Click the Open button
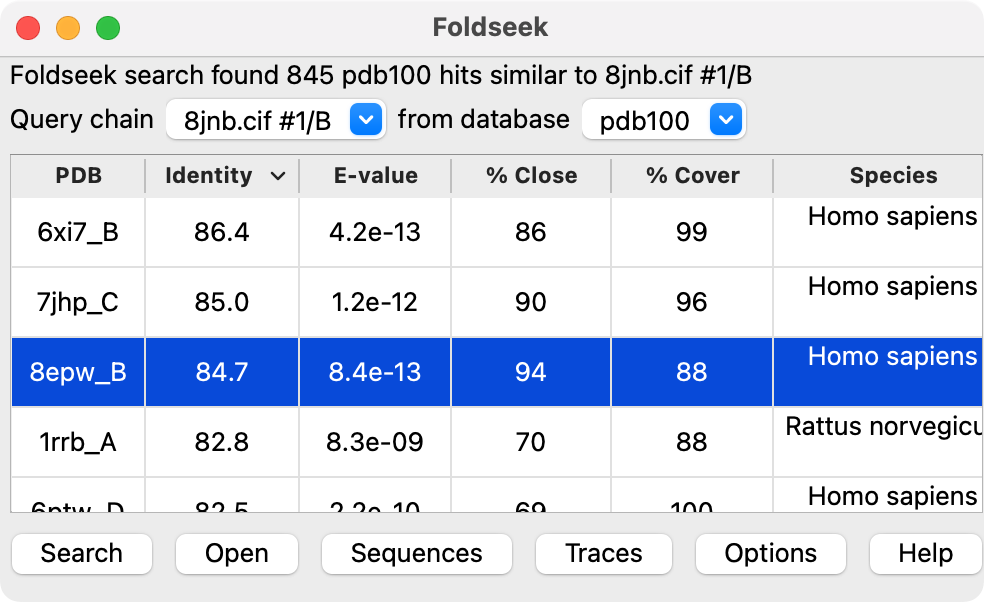This screenshot has width=984, height=602. (x=237, y=554)
